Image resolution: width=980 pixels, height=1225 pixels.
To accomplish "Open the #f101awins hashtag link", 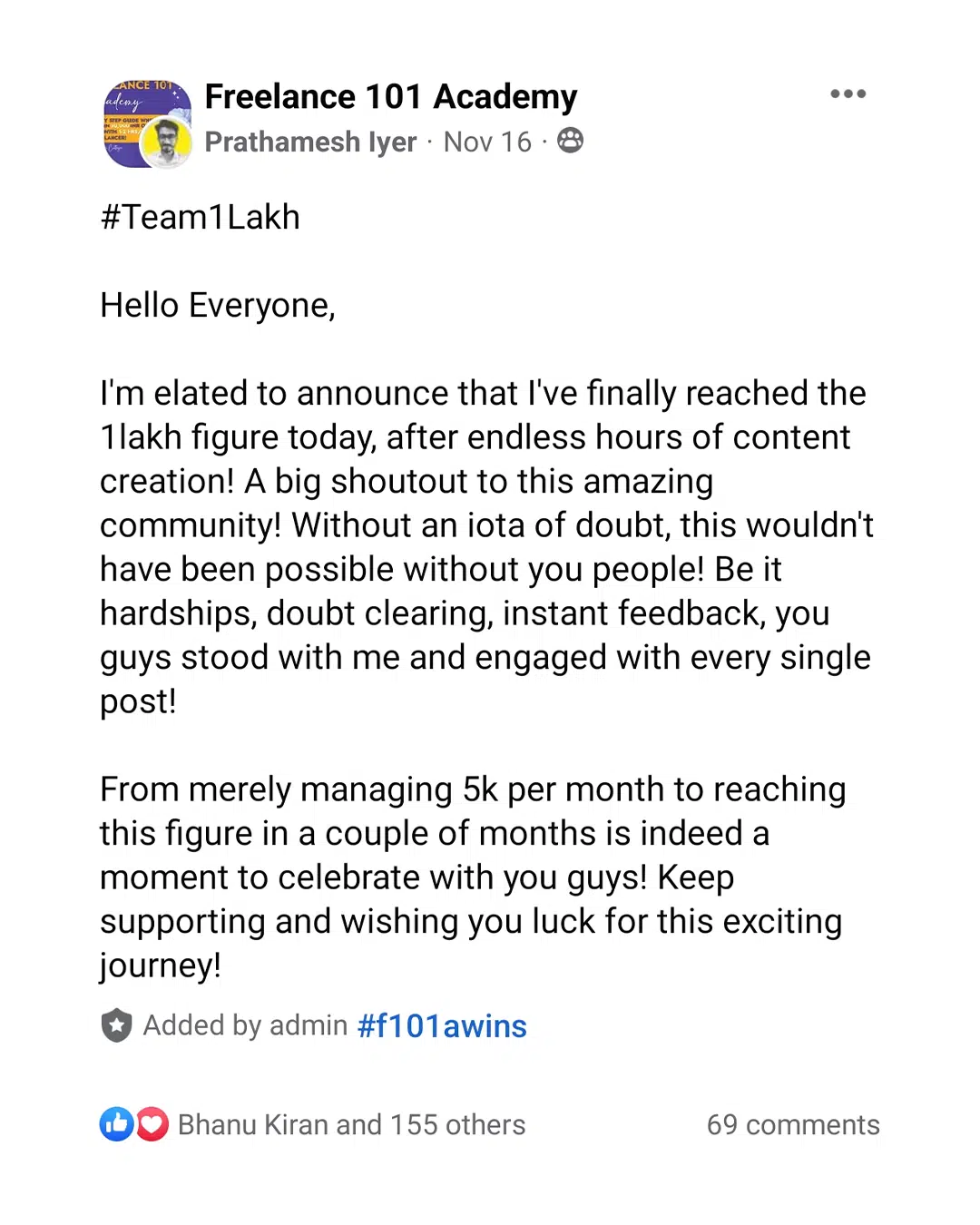I will [x=442, y=1026].
